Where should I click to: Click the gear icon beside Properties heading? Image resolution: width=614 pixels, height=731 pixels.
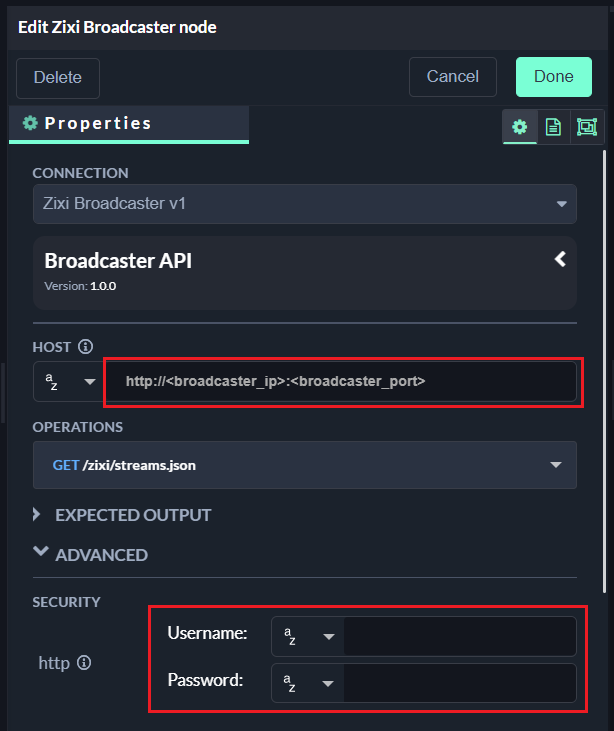[30, 124]
